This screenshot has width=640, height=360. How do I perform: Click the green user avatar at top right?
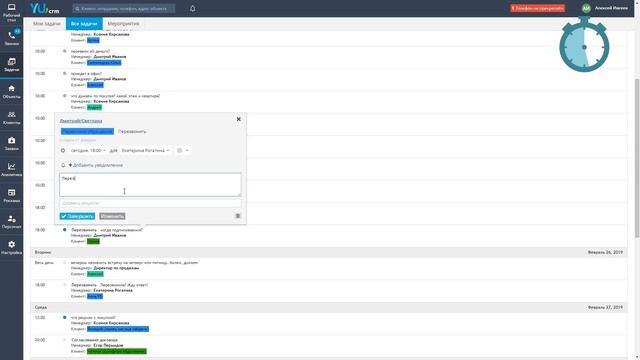coord(586,8)
